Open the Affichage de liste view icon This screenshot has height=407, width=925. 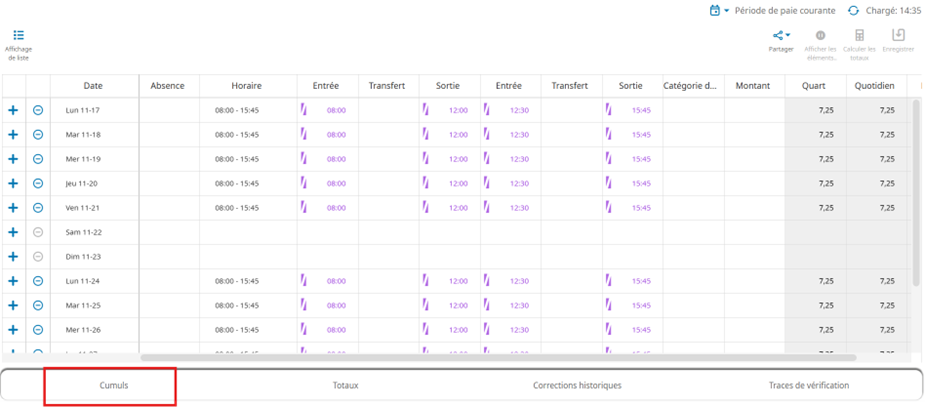pos(18,36)
